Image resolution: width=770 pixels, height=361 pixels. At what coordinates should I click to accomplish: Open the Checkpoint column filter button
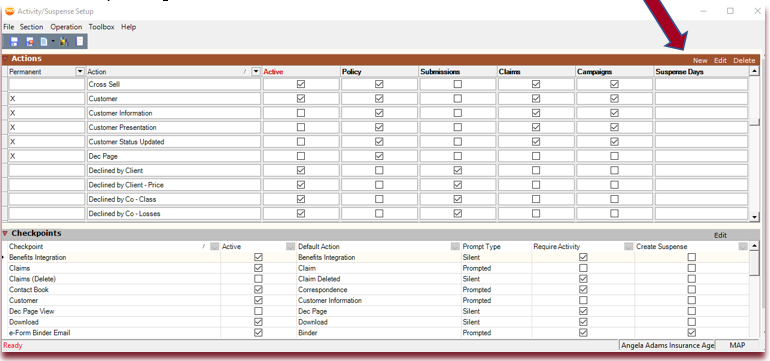coord(214,247)
